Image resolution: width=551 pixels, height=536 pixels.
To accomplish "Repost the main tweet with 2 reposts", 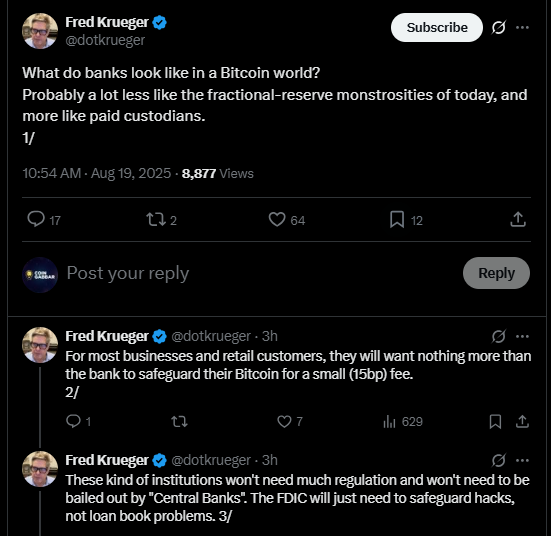I will pyautogui.click(x=156, y=219).
